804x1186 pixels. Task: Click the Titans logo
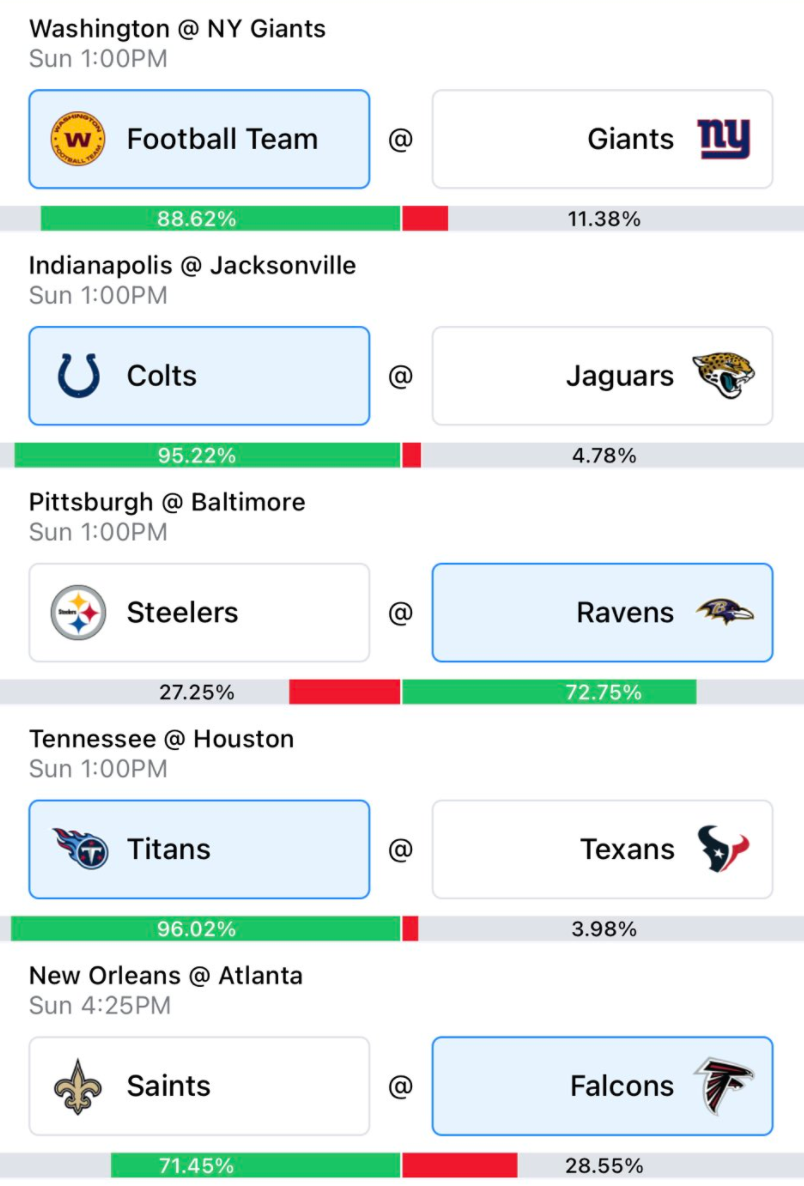80,849
